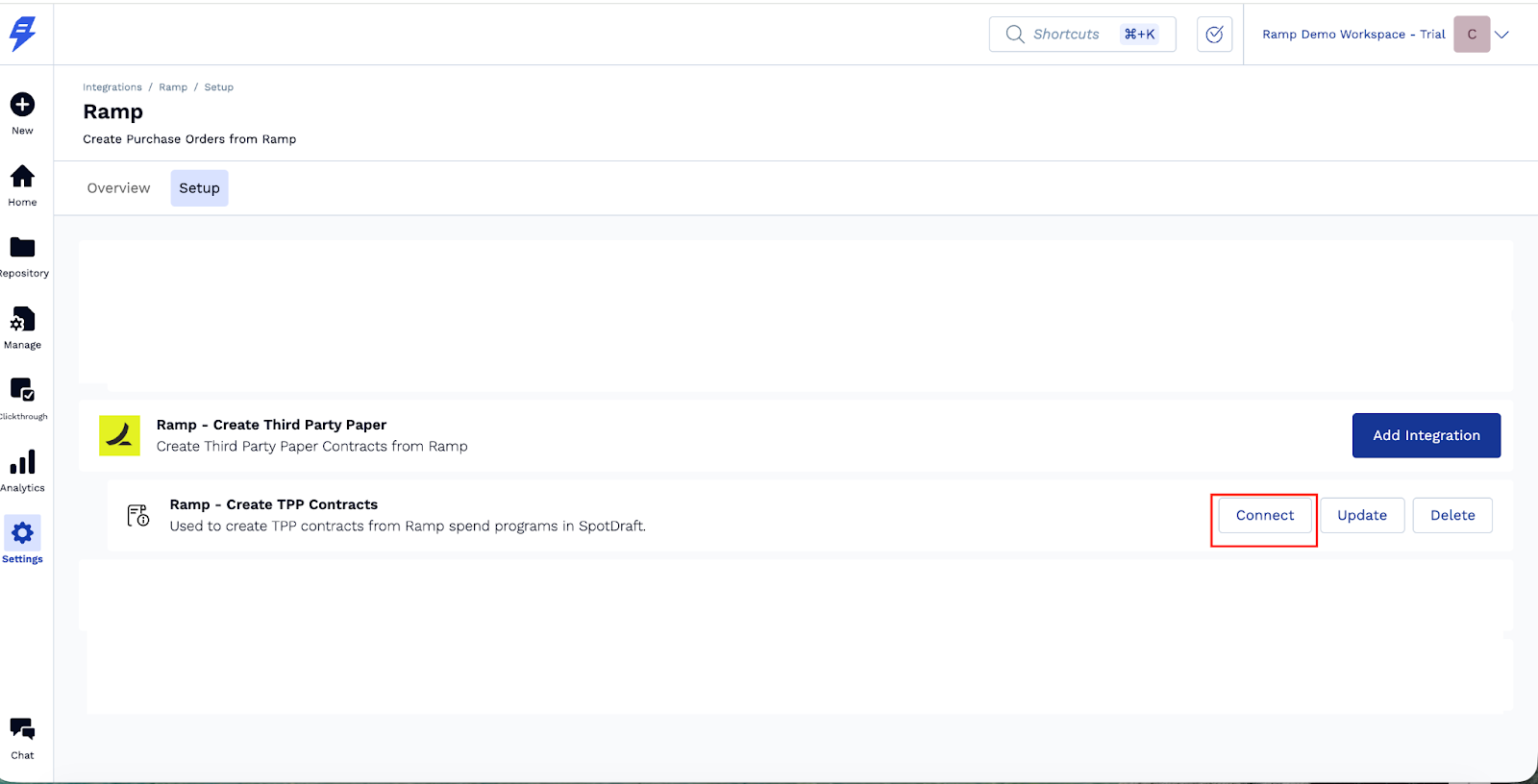Click the Ramp page heading

pyautogui.click(x=113, y=111)
